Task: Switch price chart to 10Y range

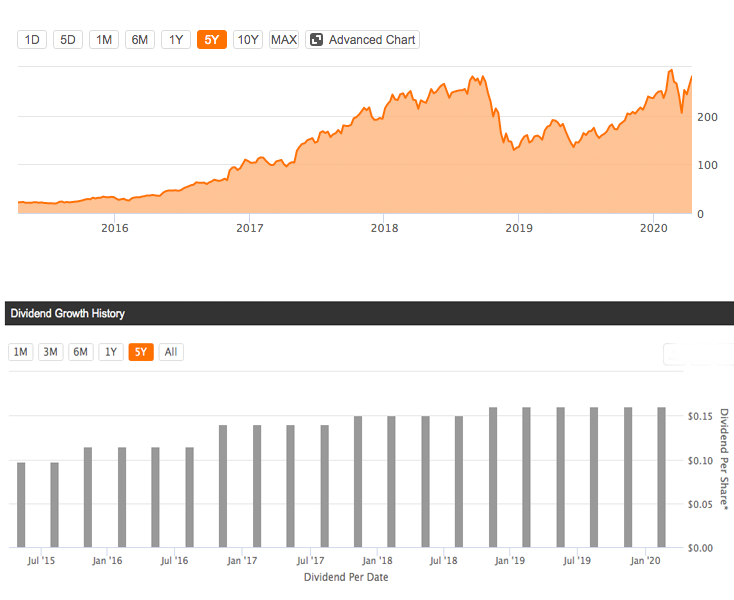Action: (247, 40)
